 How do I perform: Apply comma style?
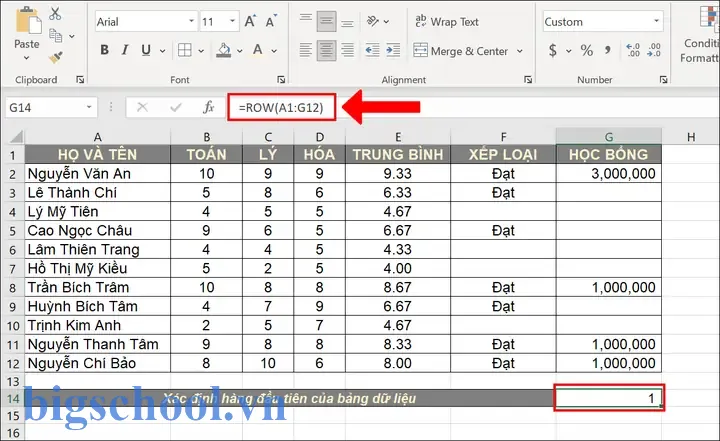point(608,50)
